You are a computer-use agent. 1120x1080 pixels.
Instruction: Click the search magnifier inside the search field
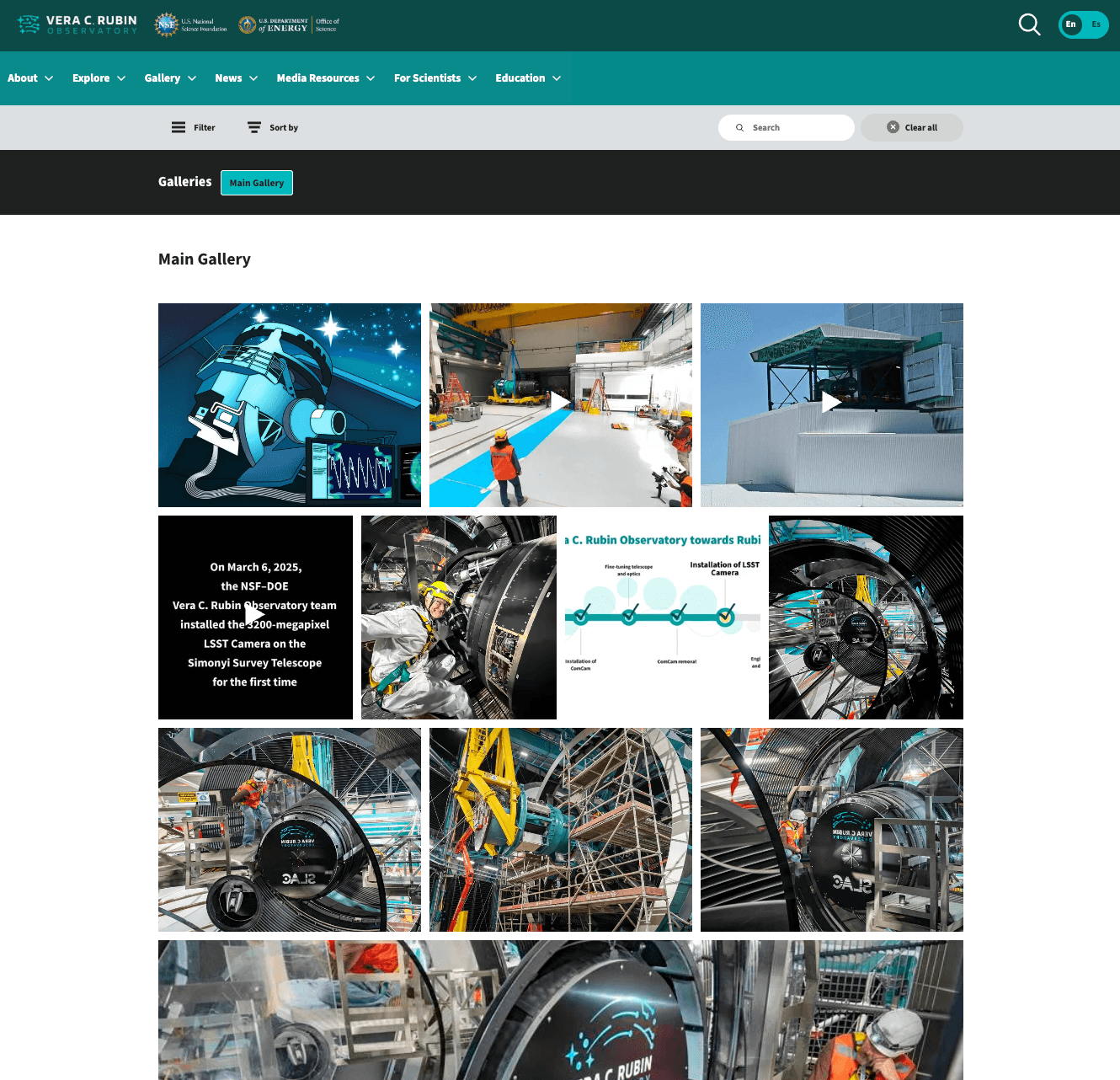click(739, 127)
